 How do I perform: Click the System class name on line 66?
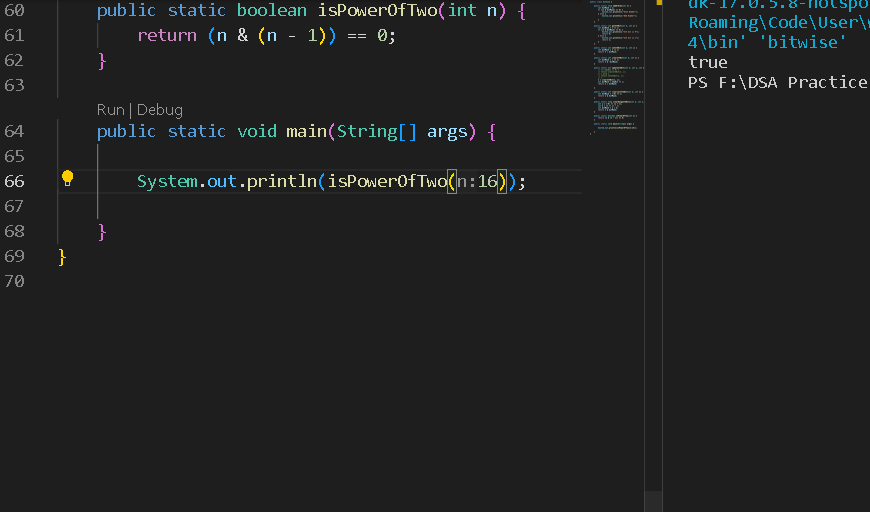click(x=167, y=181)
